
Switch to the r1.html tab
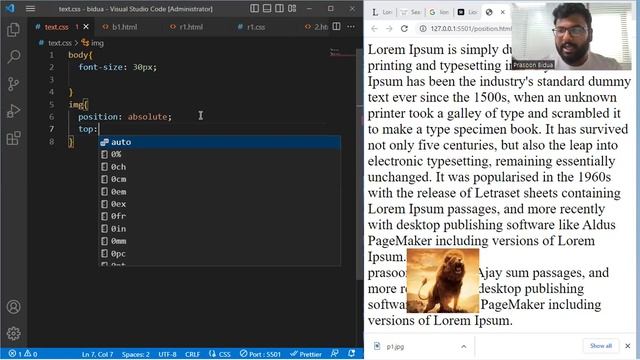[191, 27]
